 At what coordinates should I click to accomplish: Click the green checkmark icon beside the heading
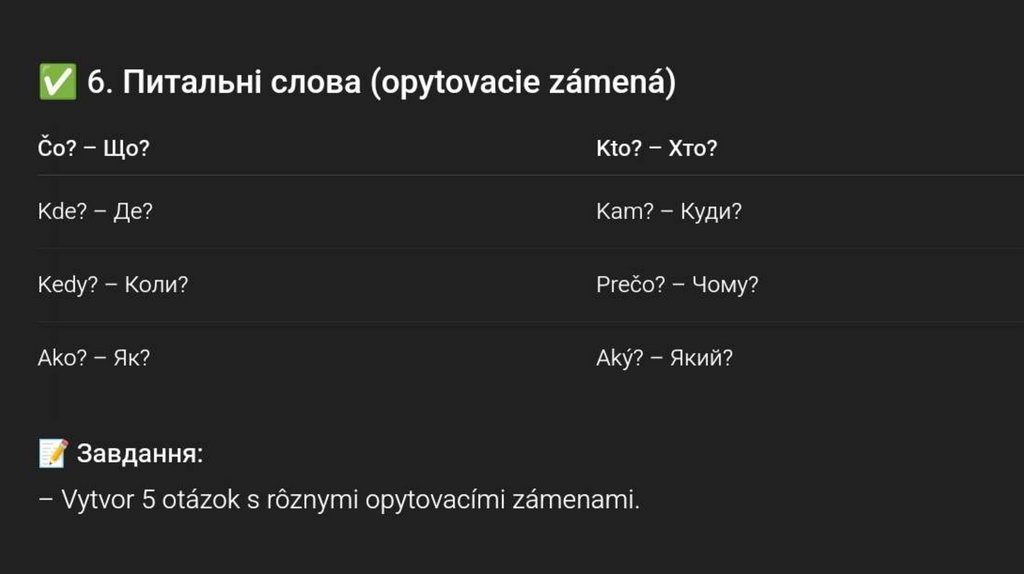pos(56,83)
